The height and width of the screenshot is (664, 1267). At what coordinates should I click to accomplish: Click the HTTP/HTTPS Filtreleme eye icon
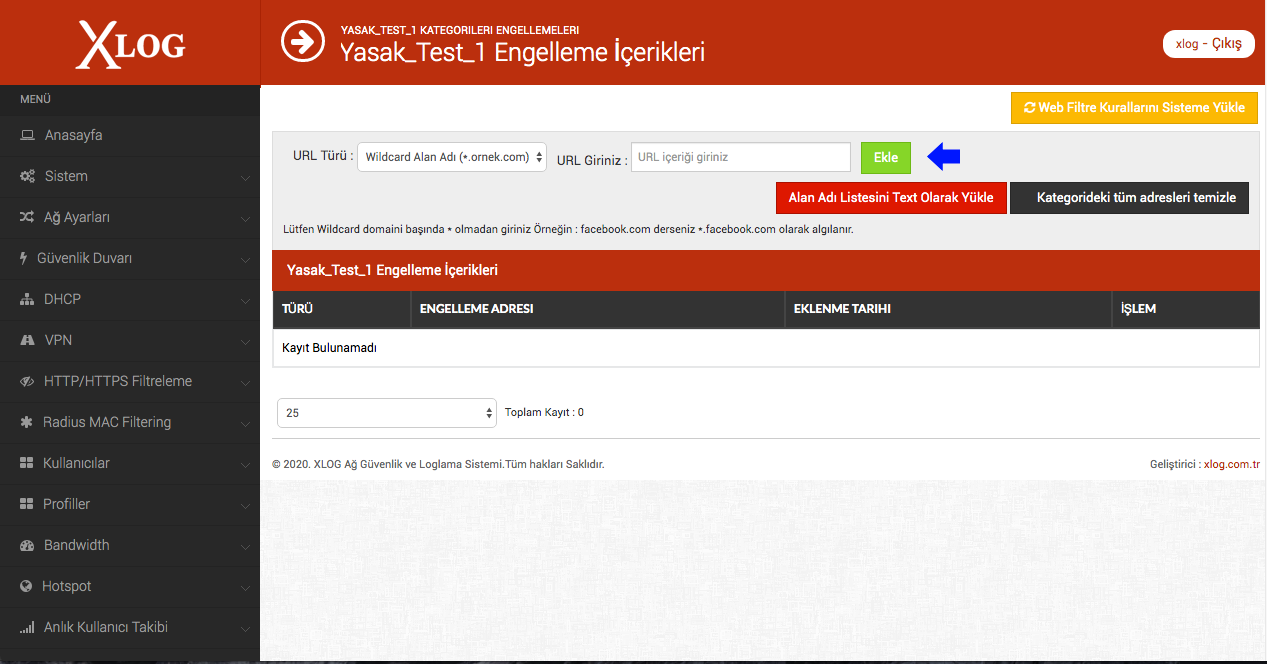click(28, 381)
